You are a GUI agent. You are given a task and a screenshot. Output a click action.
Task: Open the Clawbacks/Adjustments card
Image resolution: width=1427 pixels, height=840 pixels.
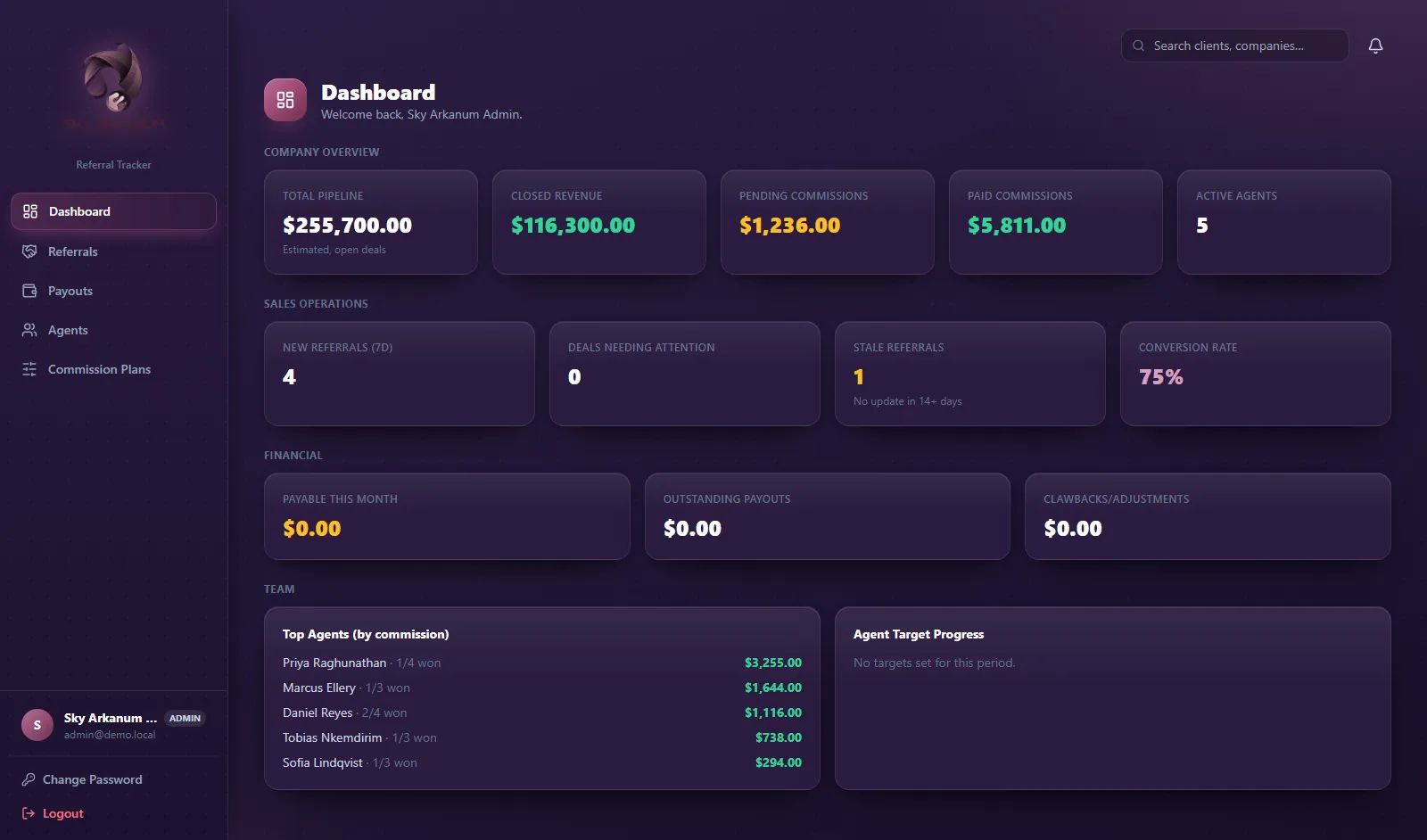tap(1208, 516)
